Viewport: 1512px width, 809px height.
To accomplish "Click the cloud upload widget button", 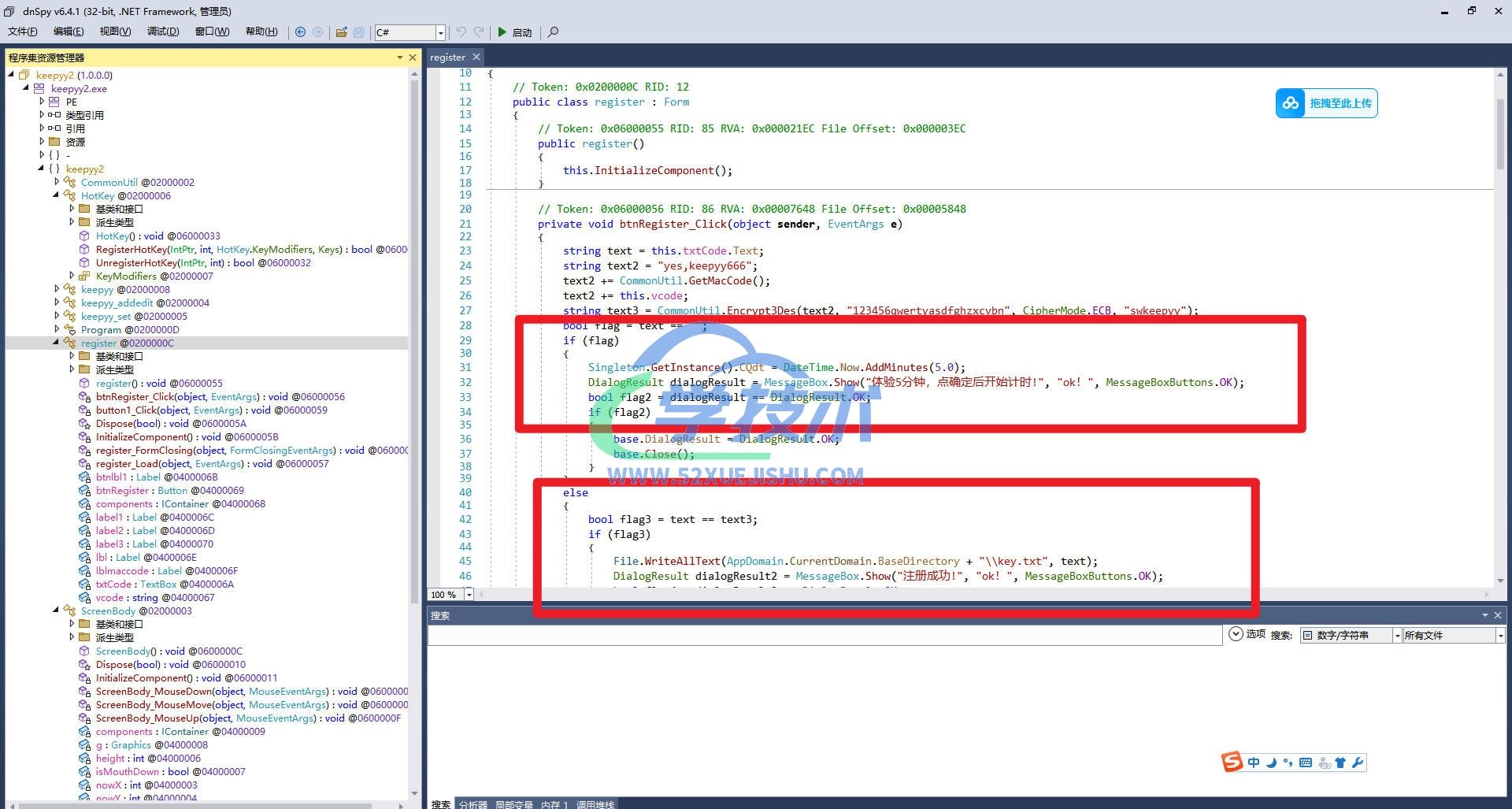I will (x=1326, y=103).
